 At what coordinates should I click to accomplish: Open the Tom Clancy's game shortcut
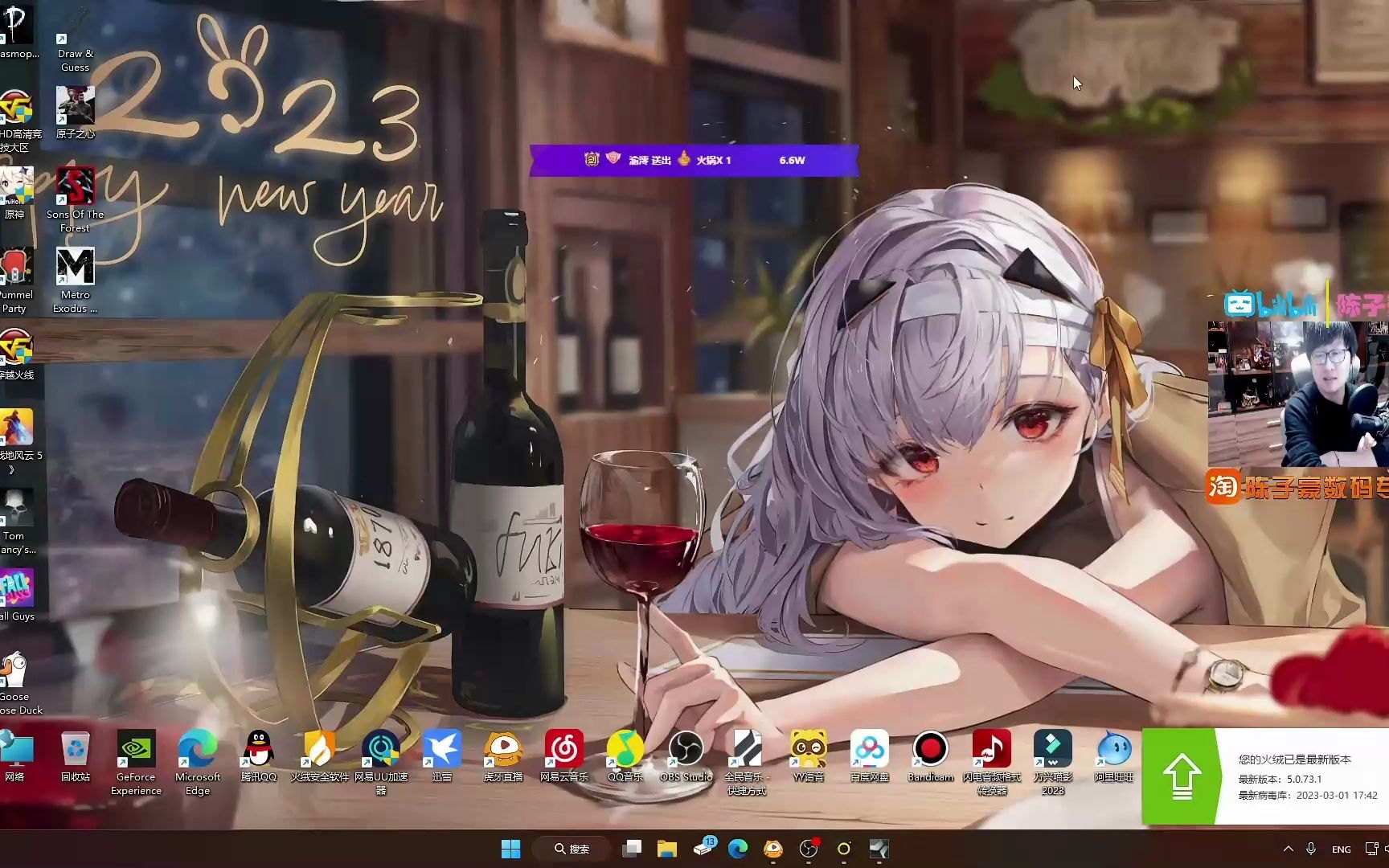[17, 521]
